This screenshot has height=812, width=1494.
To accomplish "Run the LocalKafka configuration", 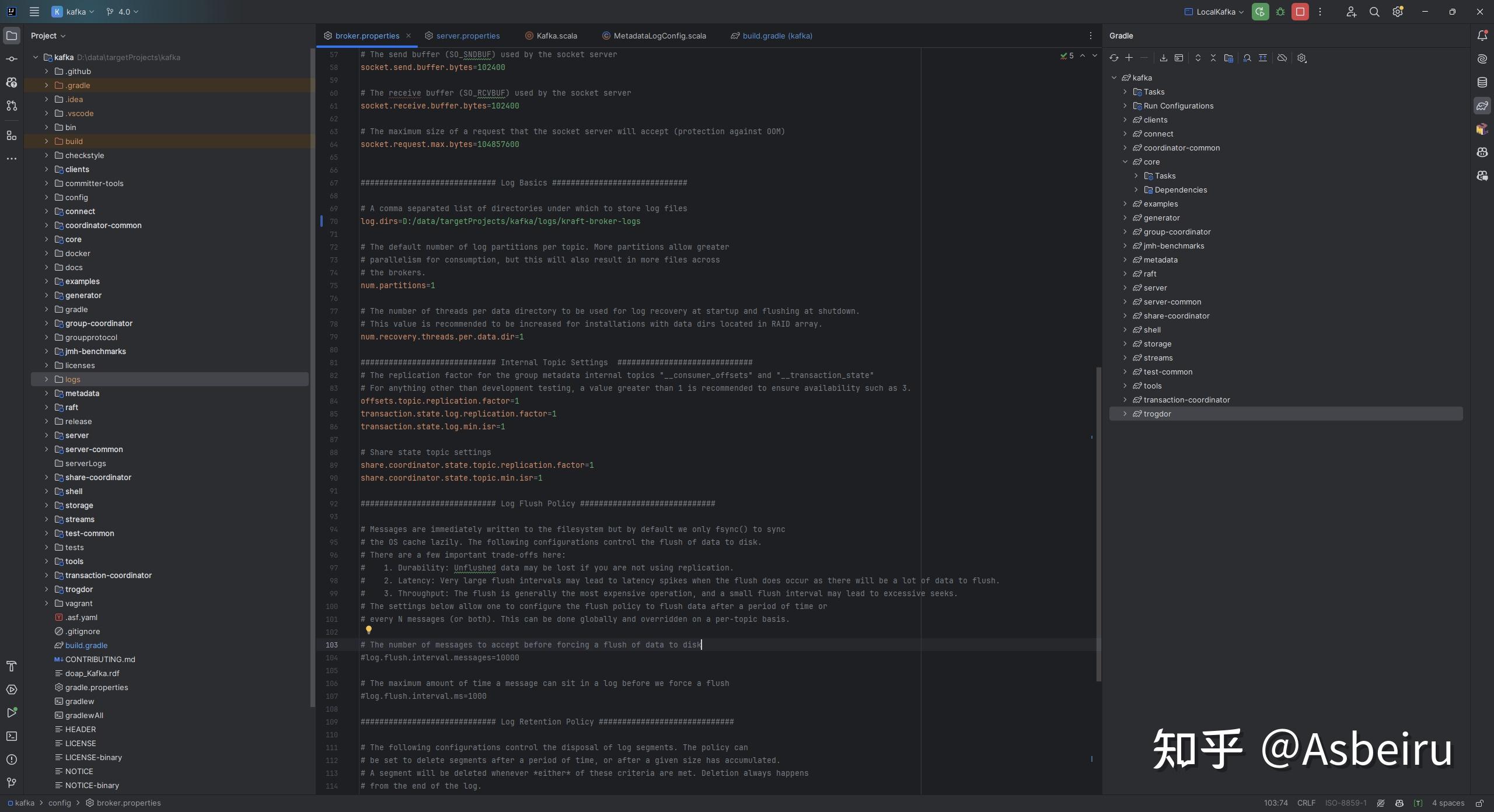I will pos(1261,12).
